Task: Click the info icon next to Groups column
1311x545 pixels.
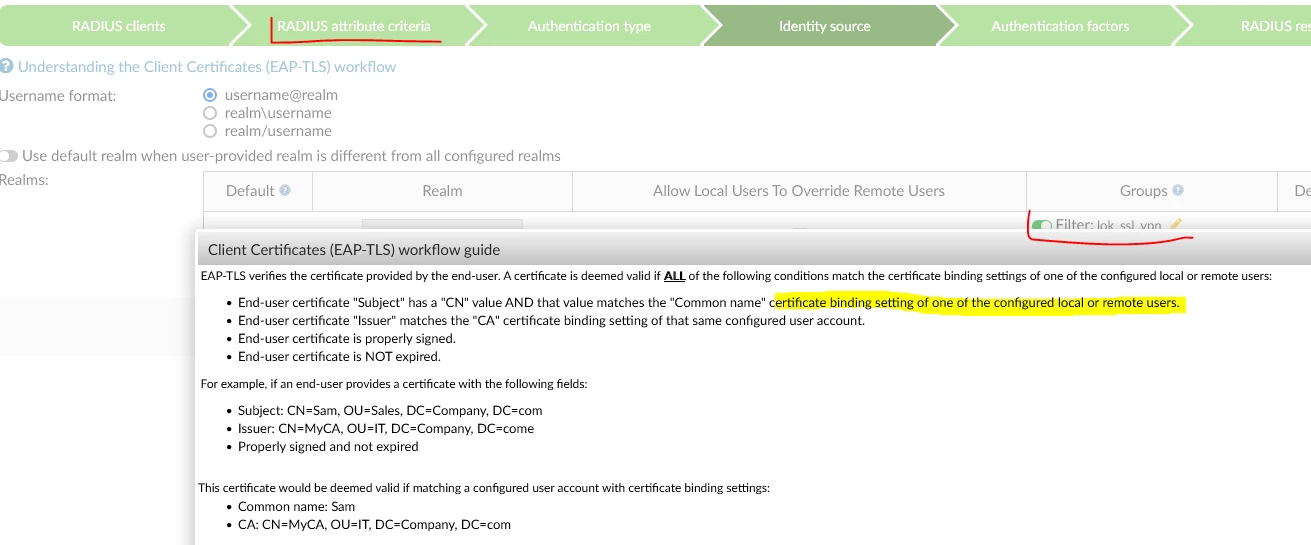Action: (1178, 190)
